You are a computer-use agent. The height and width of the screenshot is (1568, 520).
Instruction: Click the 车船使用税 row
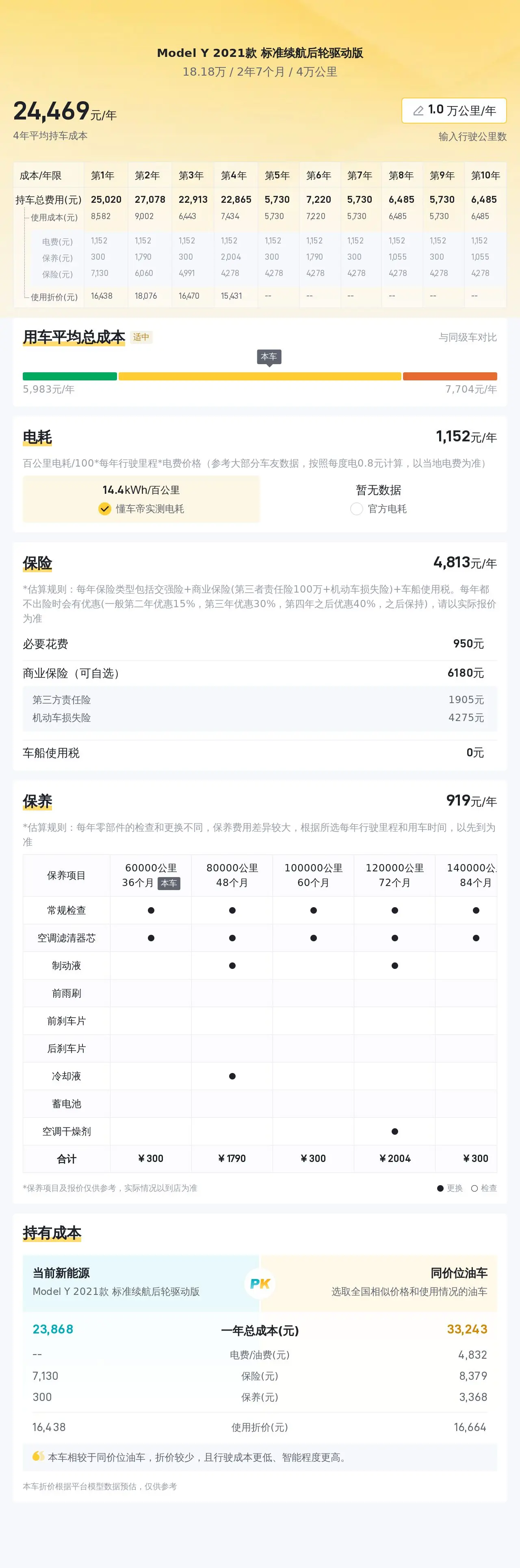pos(260,753)
